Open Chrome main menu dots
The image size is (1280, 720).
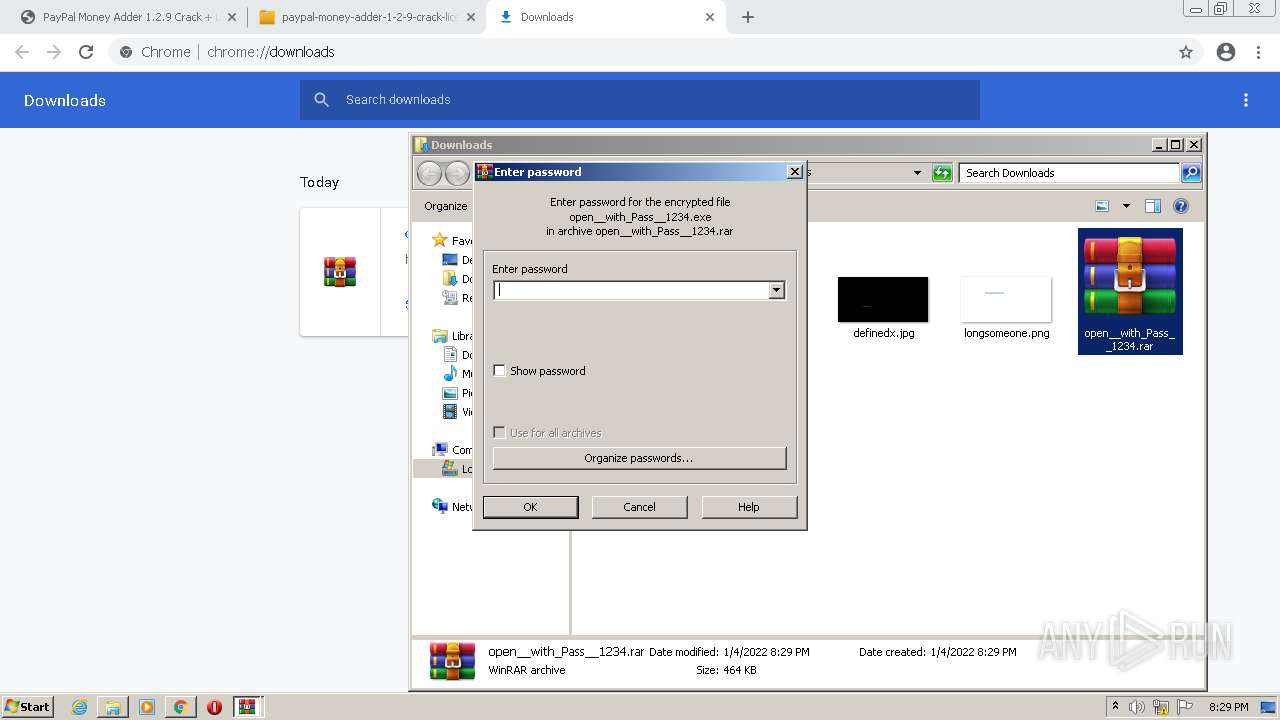(x=1259, y=52)
